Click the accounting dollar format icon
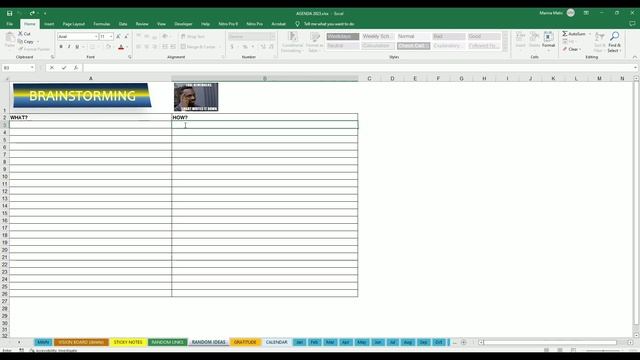The height and width of the screenshot is (360, 640). pyautogui.click(x=232, y=47)
